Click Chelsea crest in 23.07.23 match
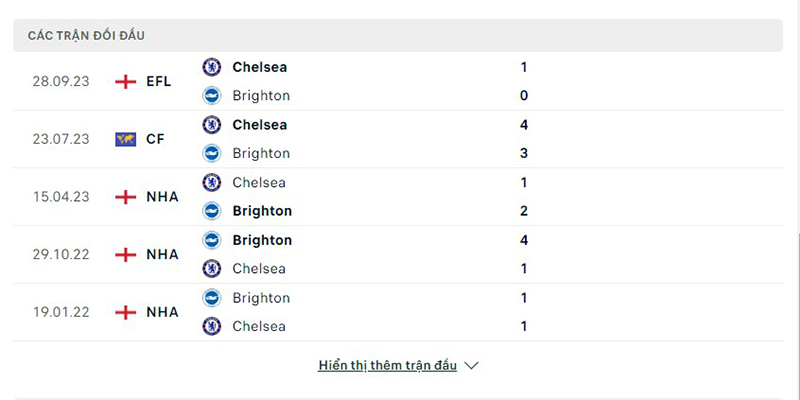The height and width of the screenshot is (400, 800). point(211,125)
